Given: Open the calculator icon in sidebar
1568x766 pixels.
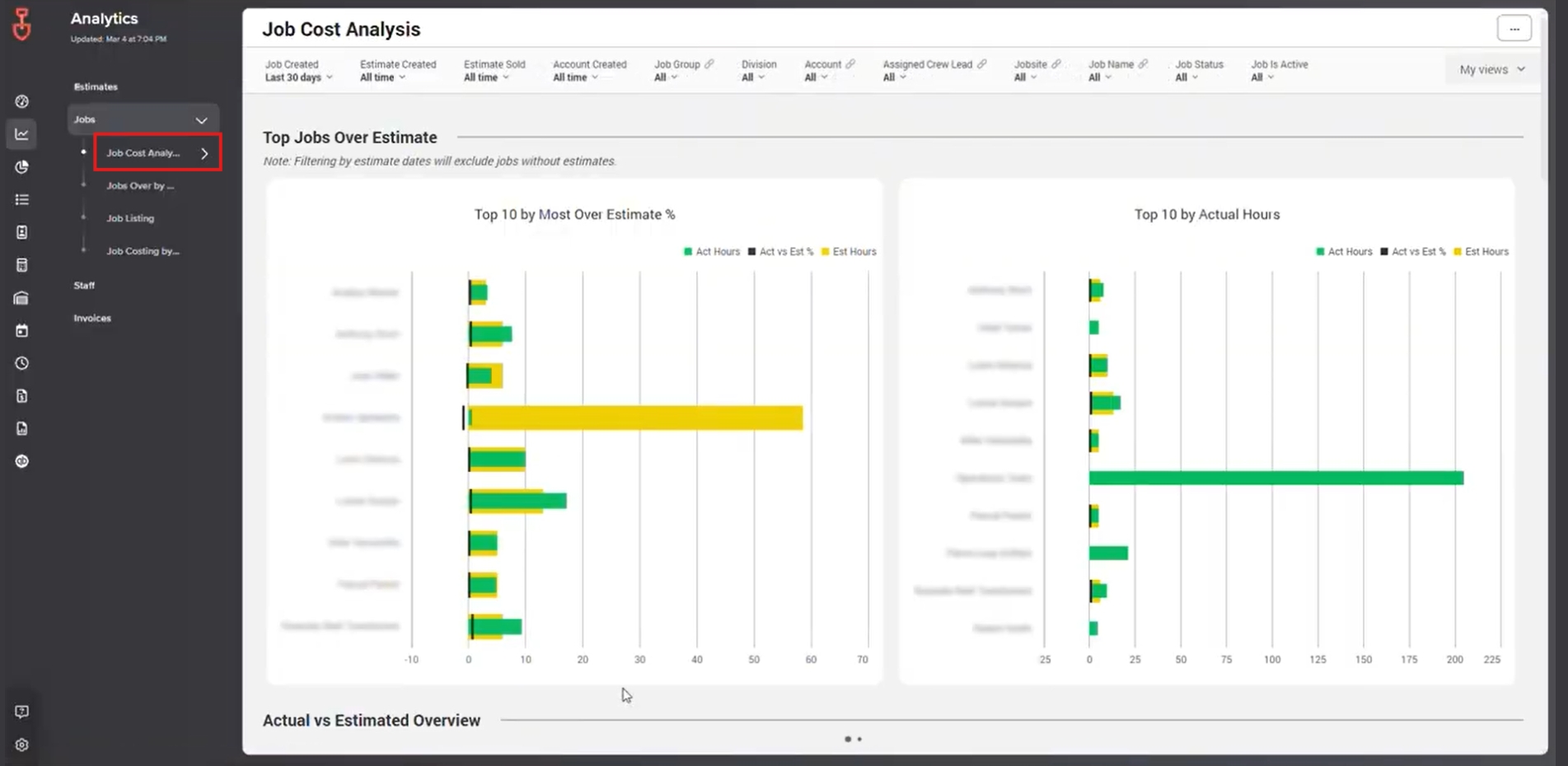Looking at the screenshot, I should tap(21, 264).
